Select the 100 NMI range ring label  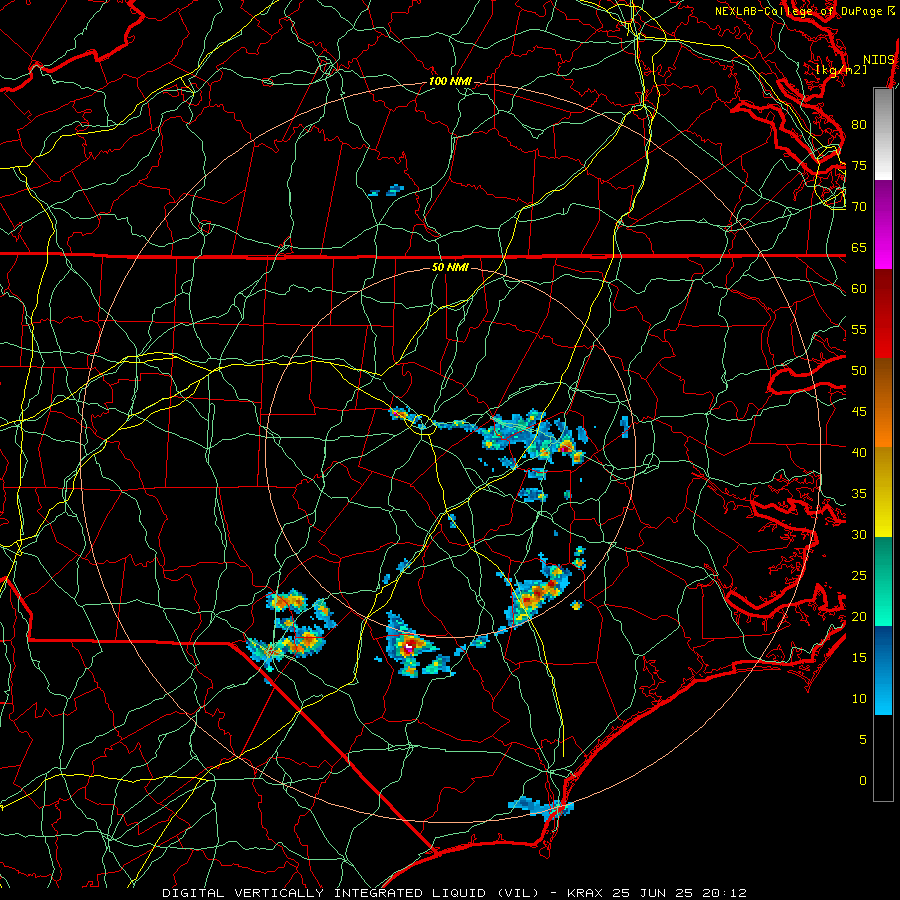coord(450,82)
